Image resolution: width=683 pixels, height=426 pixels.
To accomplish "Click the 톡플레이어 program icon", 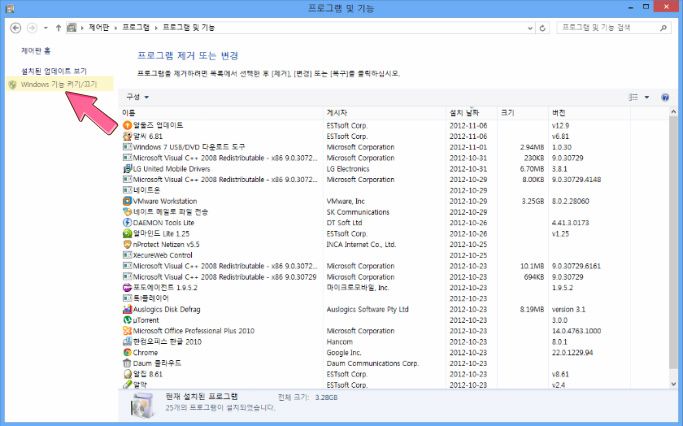I will [x=127, y=298].
